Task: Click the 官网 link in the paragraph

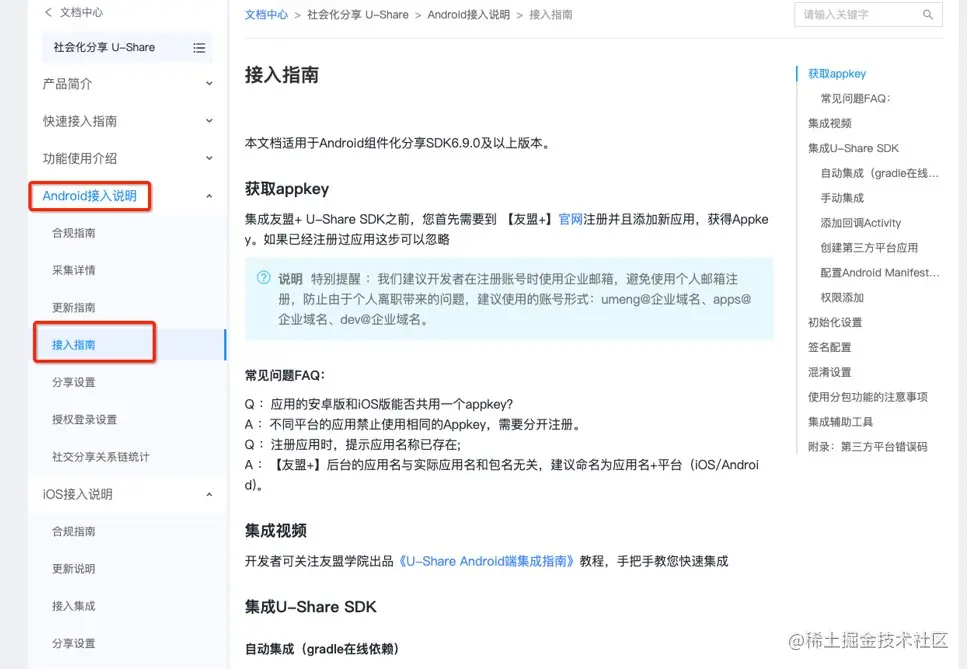Action: point(570,219)
